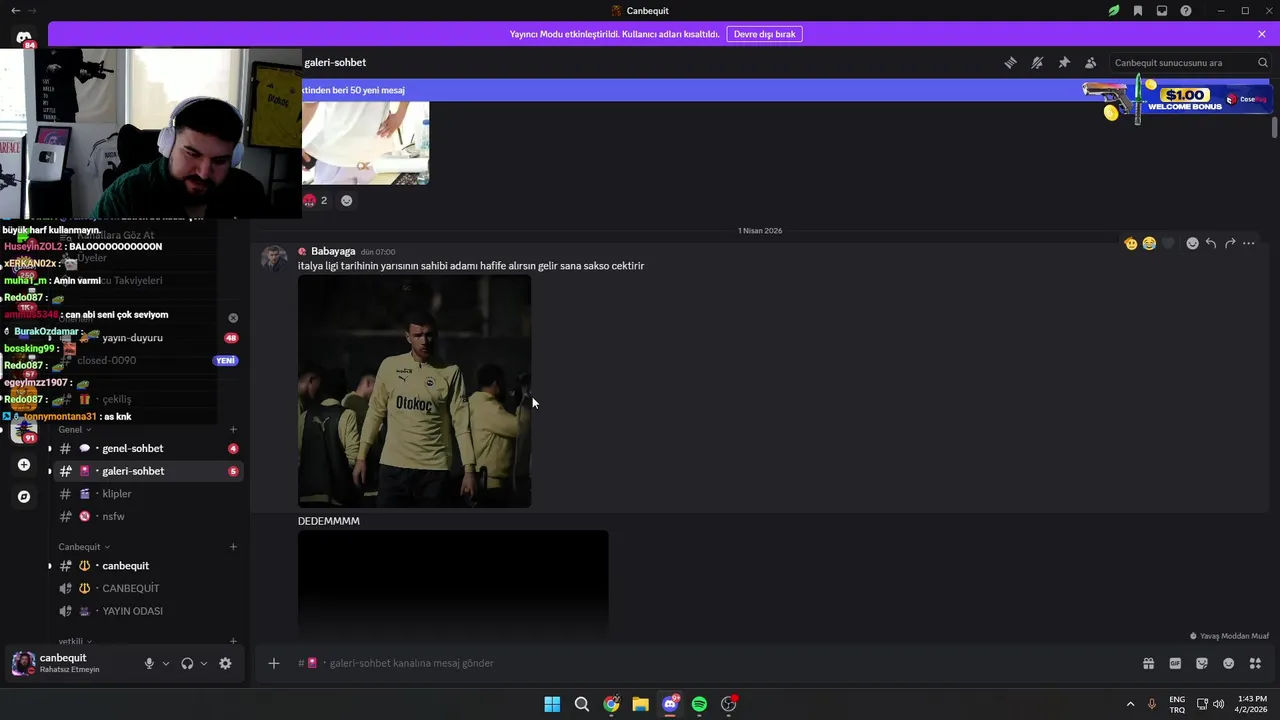
Task: Show hidden system tray icons
Action: pyautogui.click(x=1131, y=704)
